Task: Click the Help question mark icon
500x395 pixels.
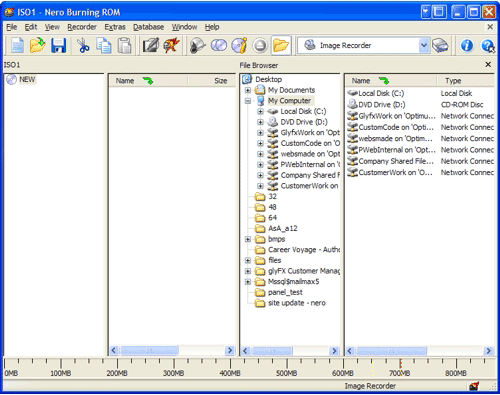Action: [487, 45]
